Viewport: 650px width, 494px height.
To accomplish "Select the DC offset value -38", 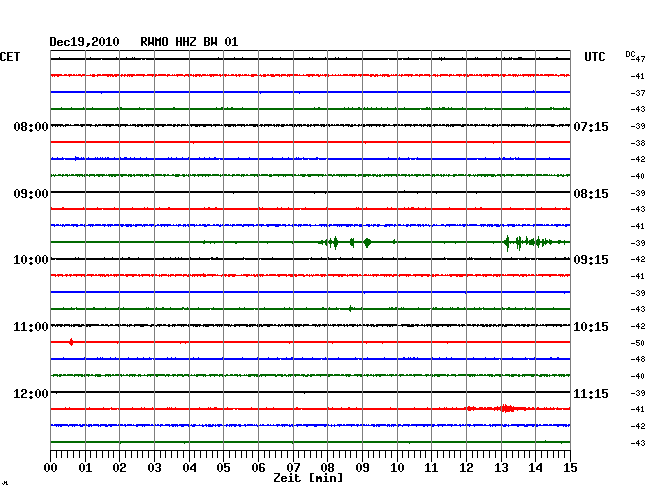I will [x=638, y=143].
